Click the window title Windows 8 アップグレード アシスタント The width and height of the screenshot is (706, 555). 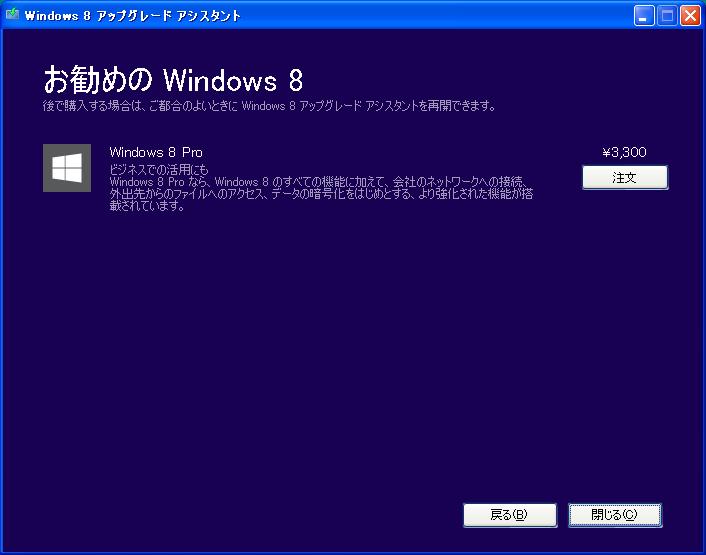click(x=132, y=16)
